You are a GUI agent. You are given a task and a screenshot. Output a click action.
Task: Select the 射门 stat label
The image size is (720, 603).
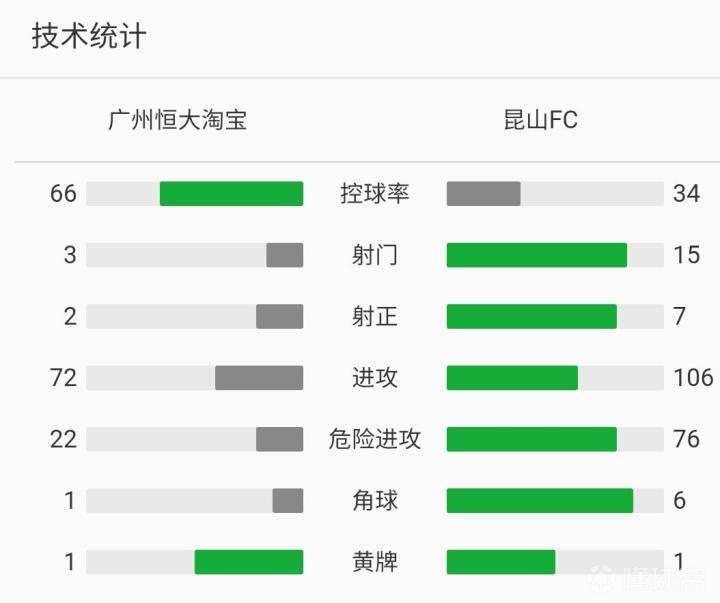[375, 255]
